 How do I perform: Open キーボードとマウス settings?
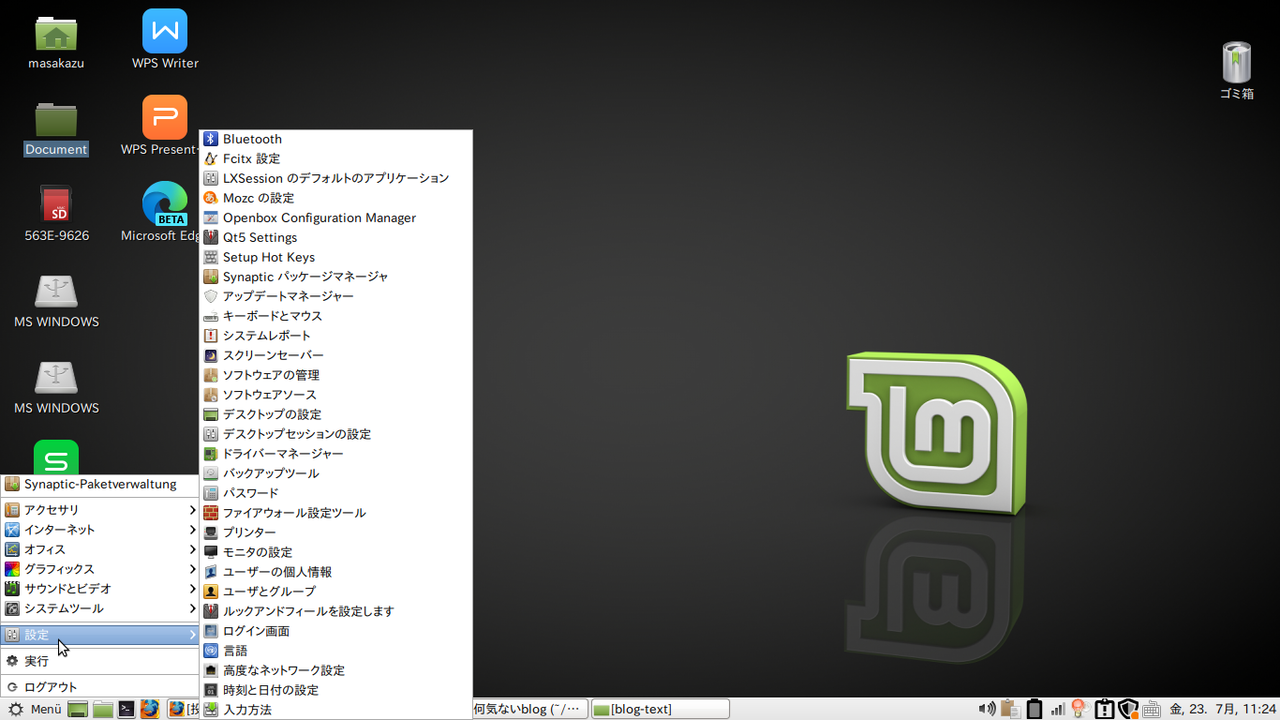(x=336, y=316)
